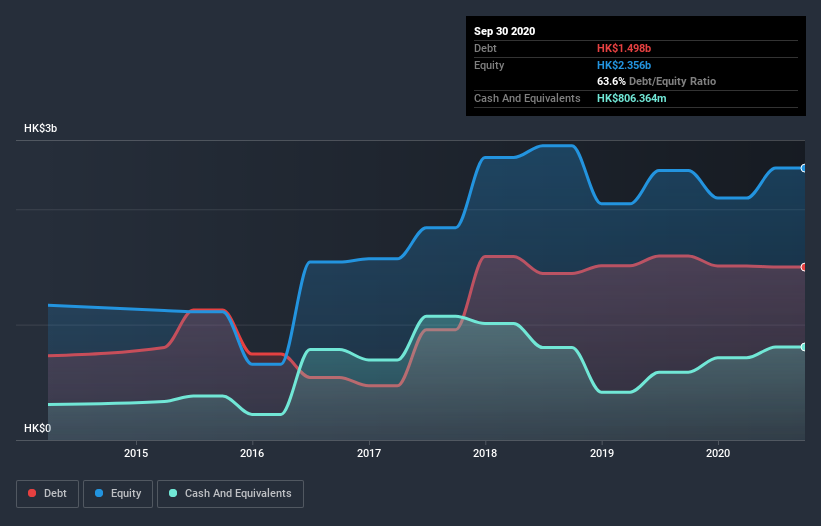
Task: Click the 2015 x-axis label
Action: (x=136, y=453)
